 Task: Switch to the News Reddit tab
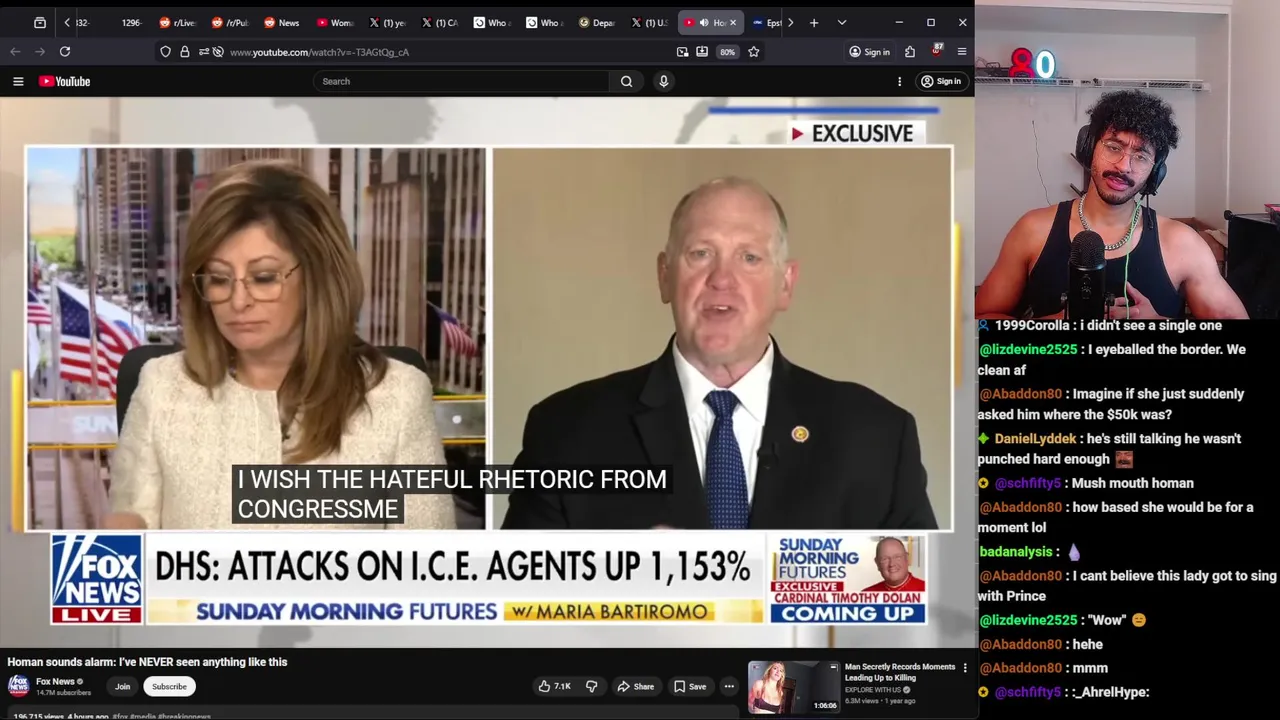pyautogui.click(x=281, y=22)
